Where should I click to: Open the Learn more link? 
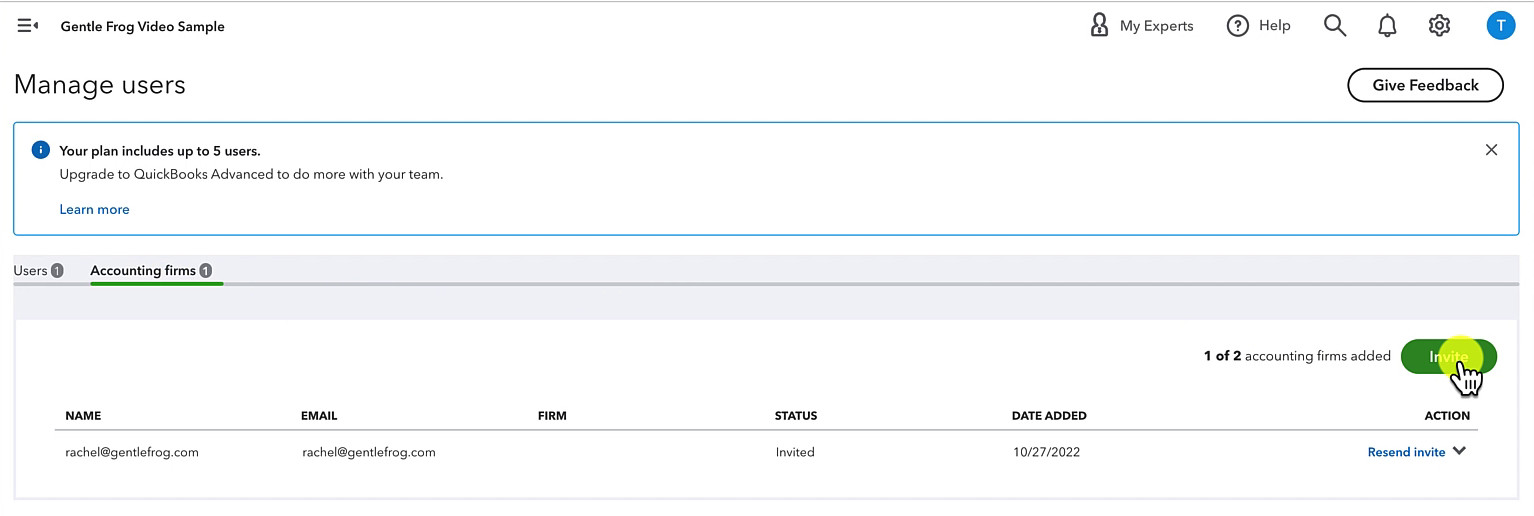click(94, 209)
